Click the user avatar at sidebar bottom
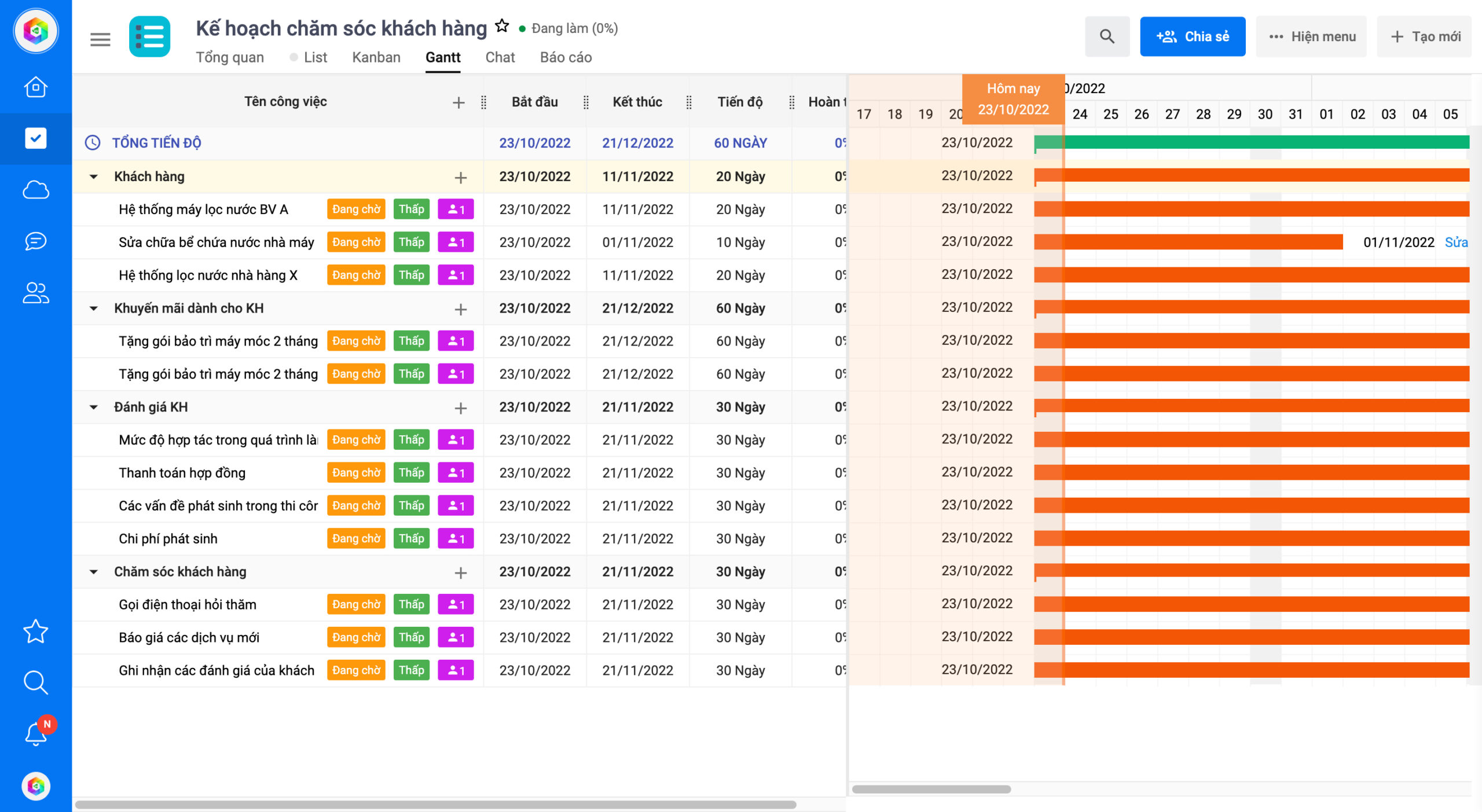The width and height of the screenshot is (1482, 812). pos(35,786)
